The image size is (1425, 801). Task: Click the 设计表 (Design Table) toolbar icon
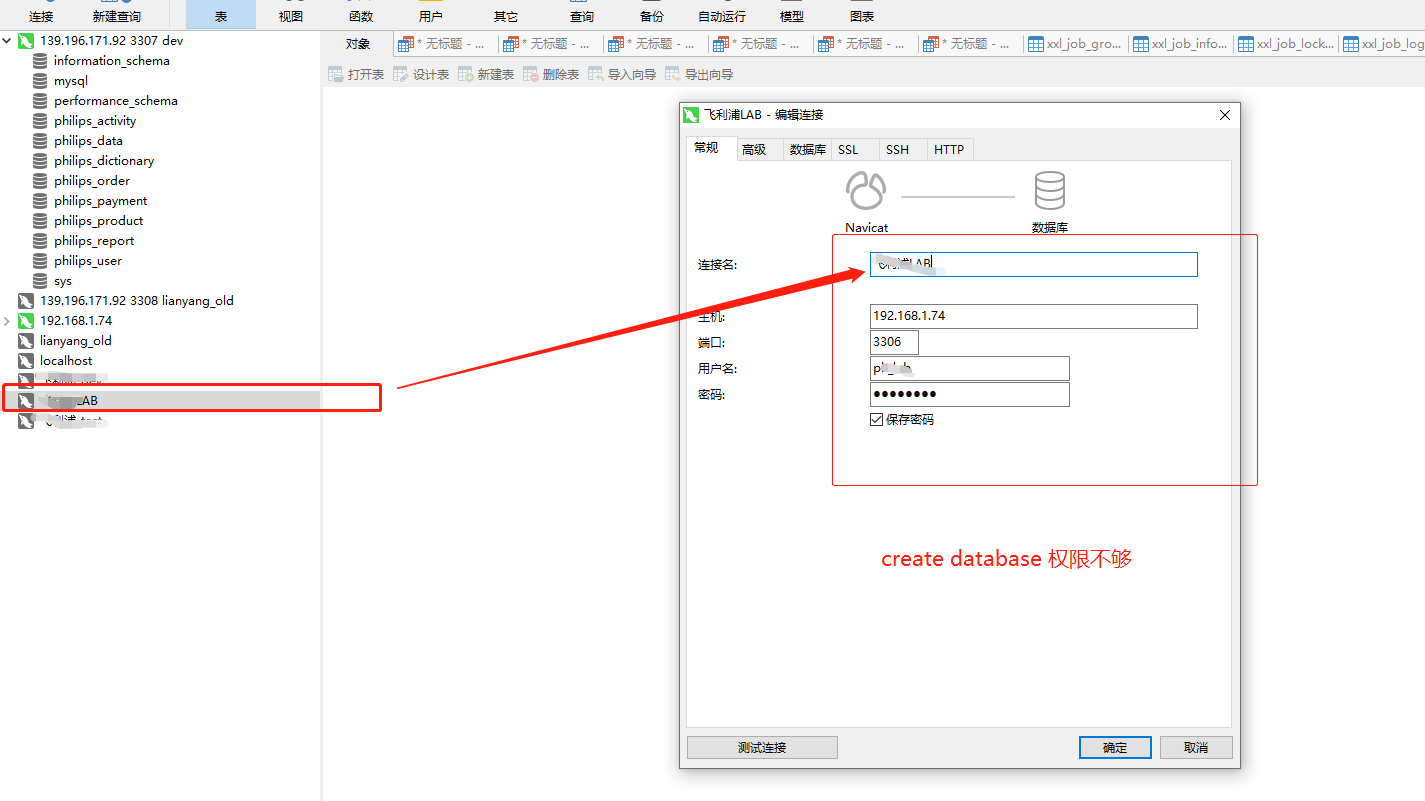[427, 72]
